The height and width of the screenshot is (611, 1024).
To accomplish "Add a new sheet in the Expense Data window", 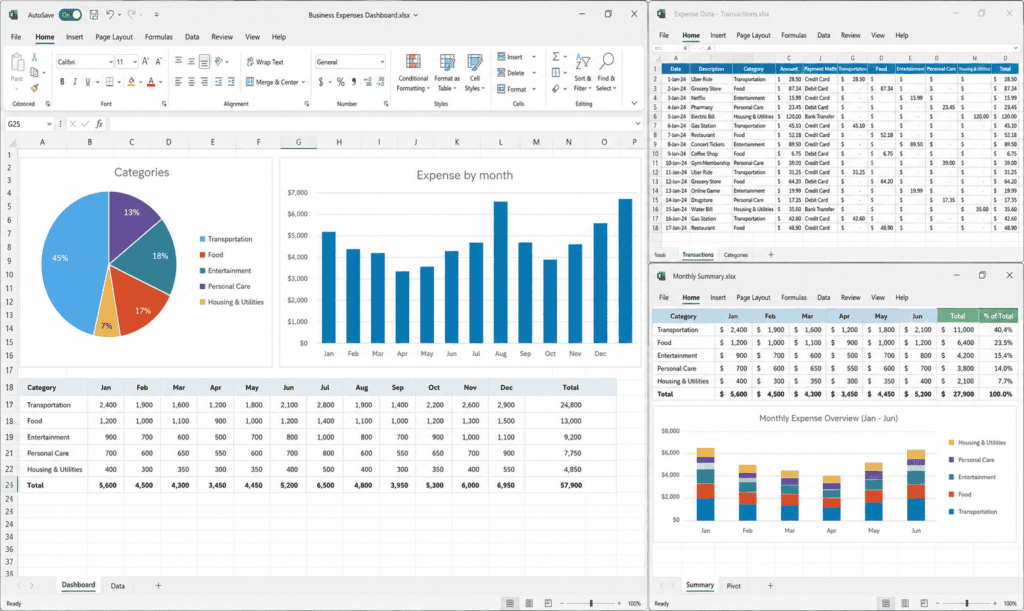I will 771,255.
